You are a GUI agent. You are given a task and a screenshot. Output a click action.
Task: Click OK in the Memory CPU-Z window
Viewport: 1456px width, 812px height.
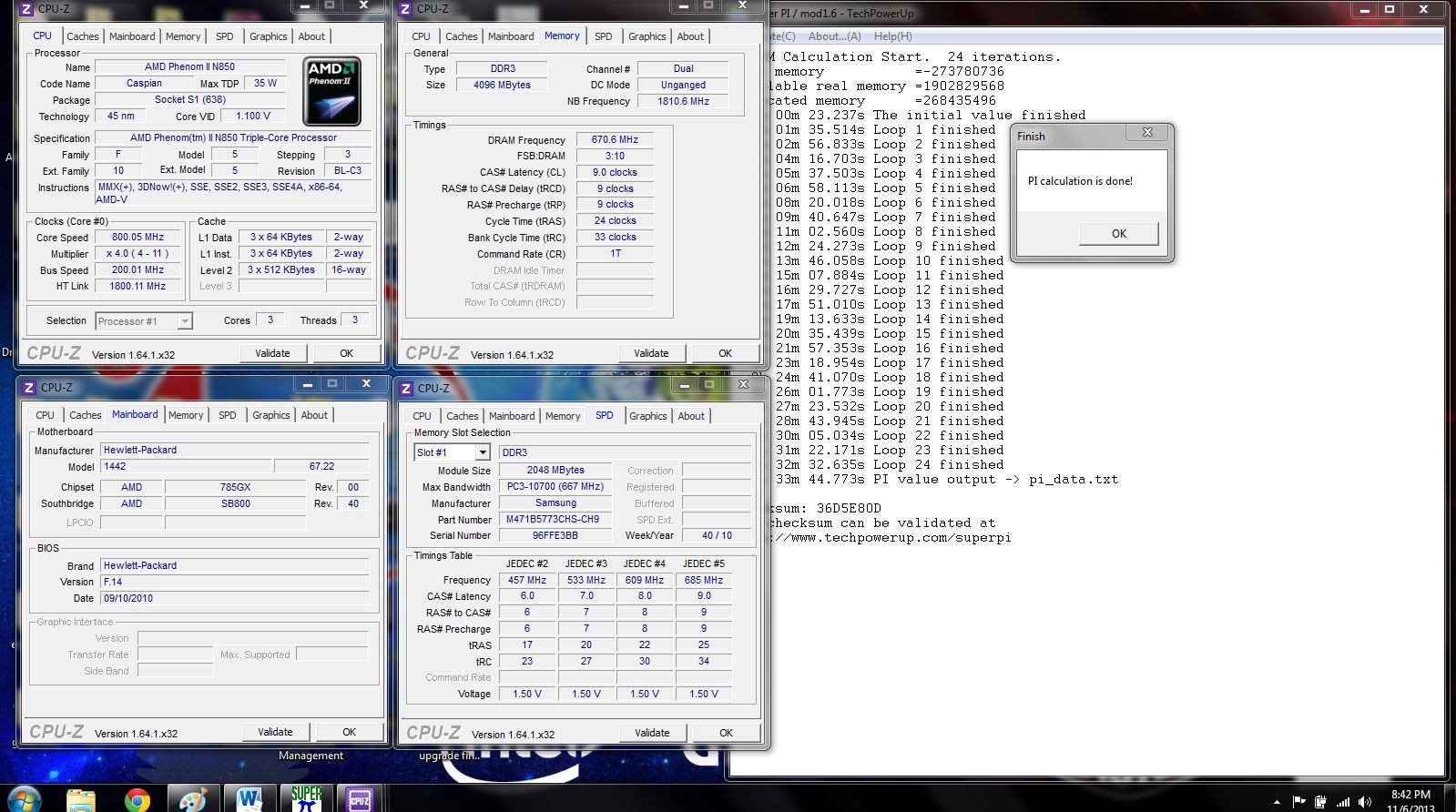pos(725,353)
